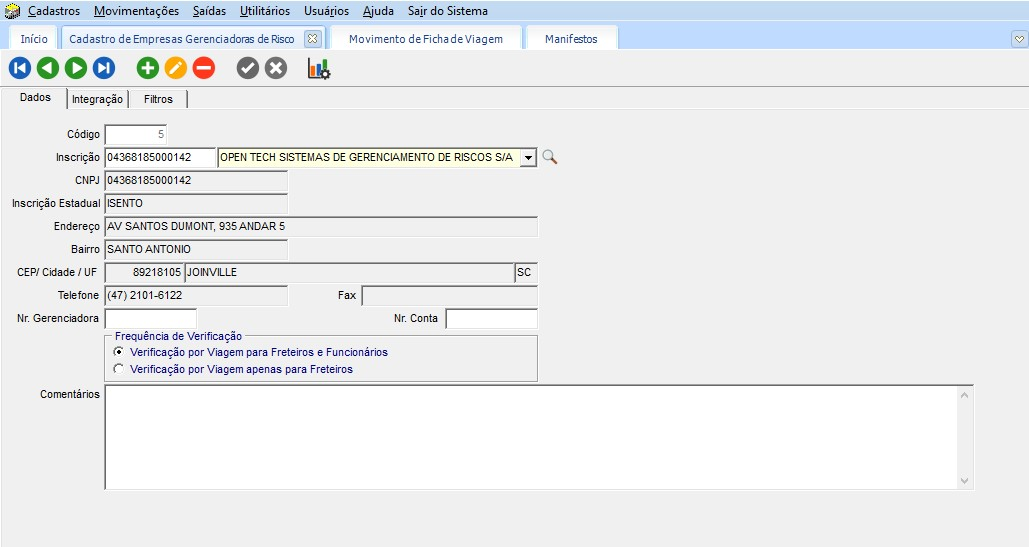The height and width of the screenshot is (547, 1029).
Task: Go to last record button
Action: point(104,68)
